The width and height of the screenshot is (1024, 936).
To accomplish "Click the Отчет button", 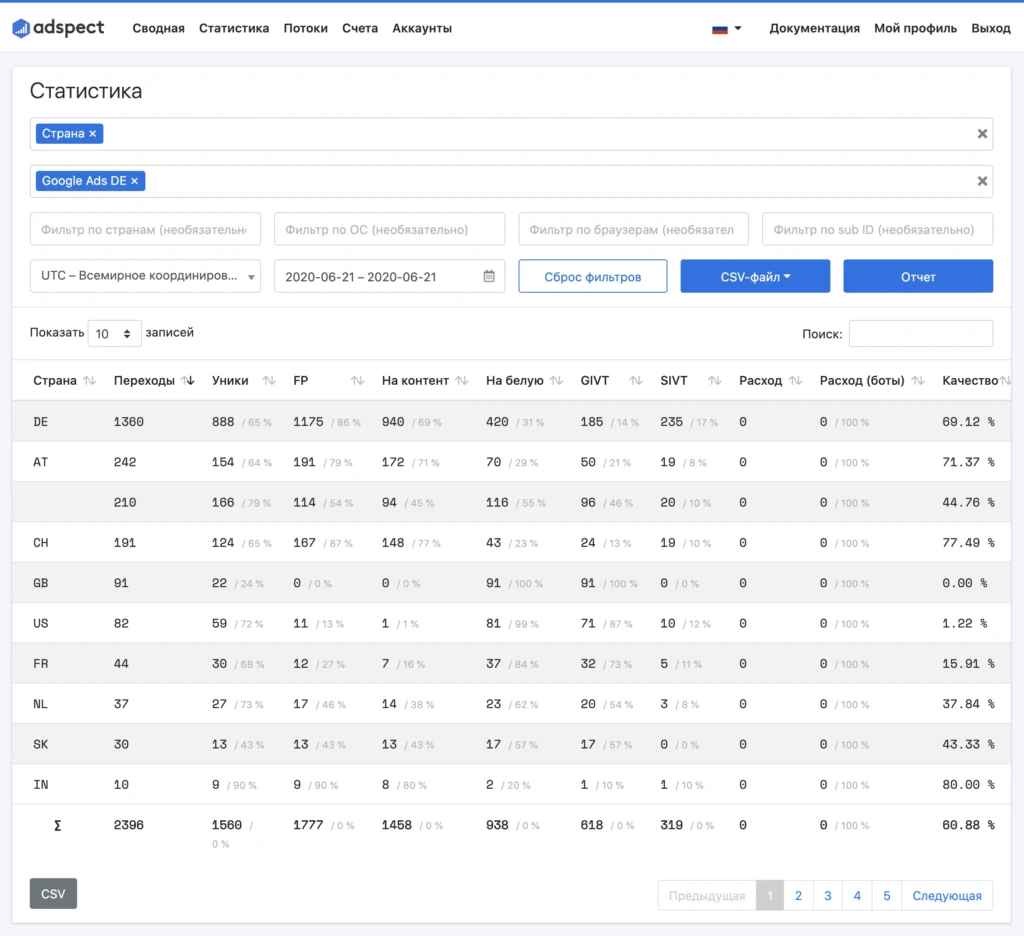I will point(918,276).
